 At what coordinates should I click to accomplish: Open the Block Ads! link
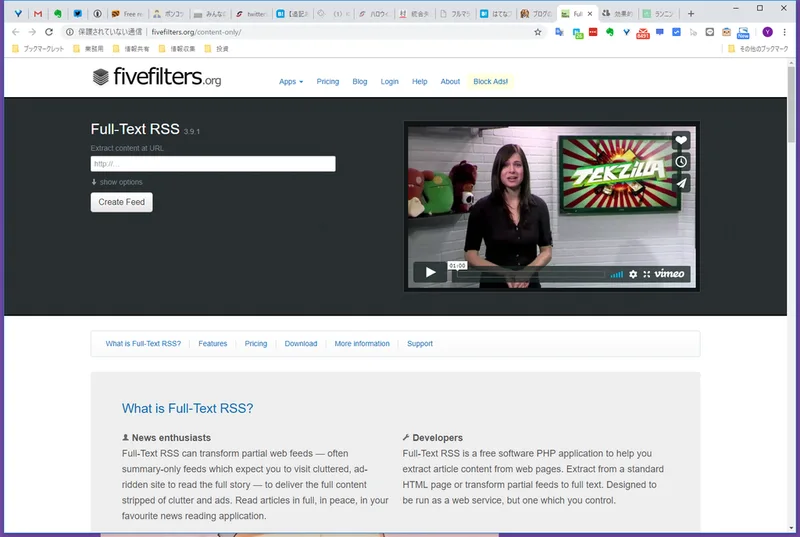pyautogui.click(x=490, y=82)
